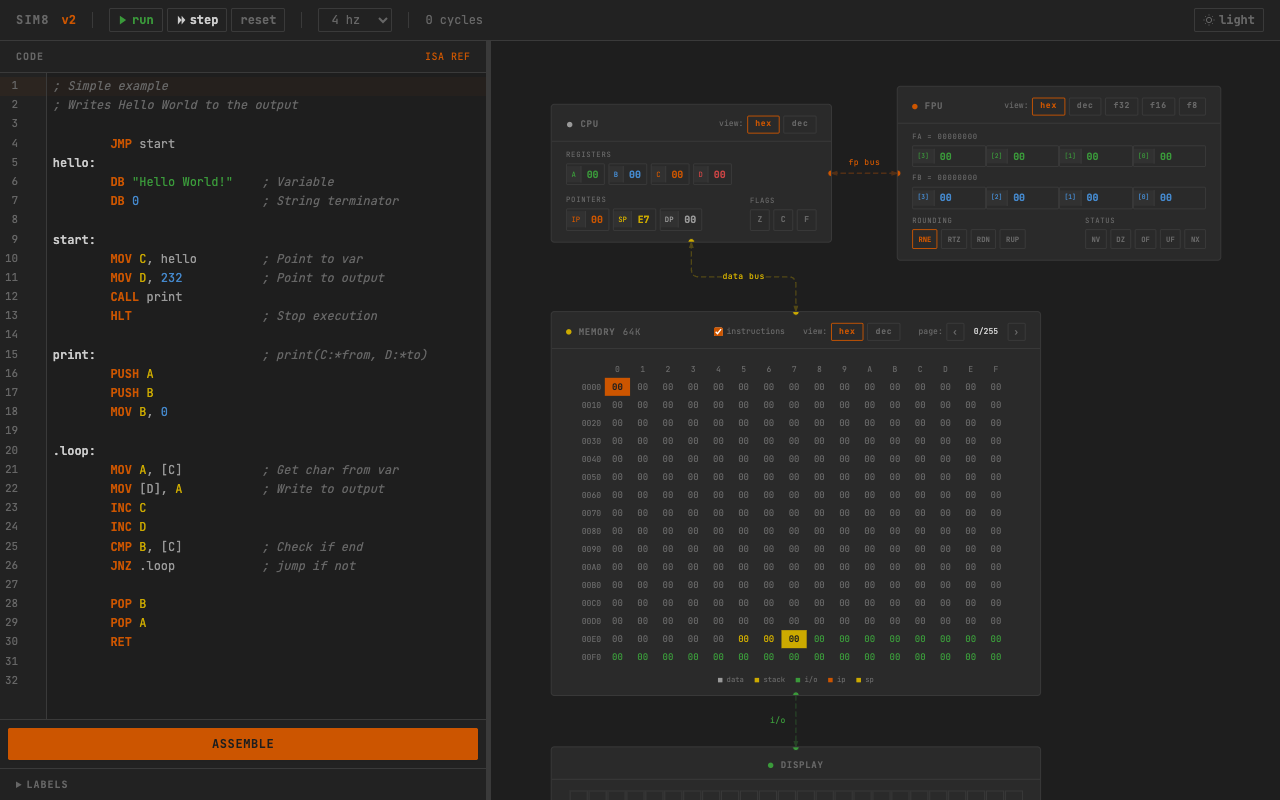1280x800 pixels.
Task: Click the NV status flag in FPU
Action: [1095, 240]
